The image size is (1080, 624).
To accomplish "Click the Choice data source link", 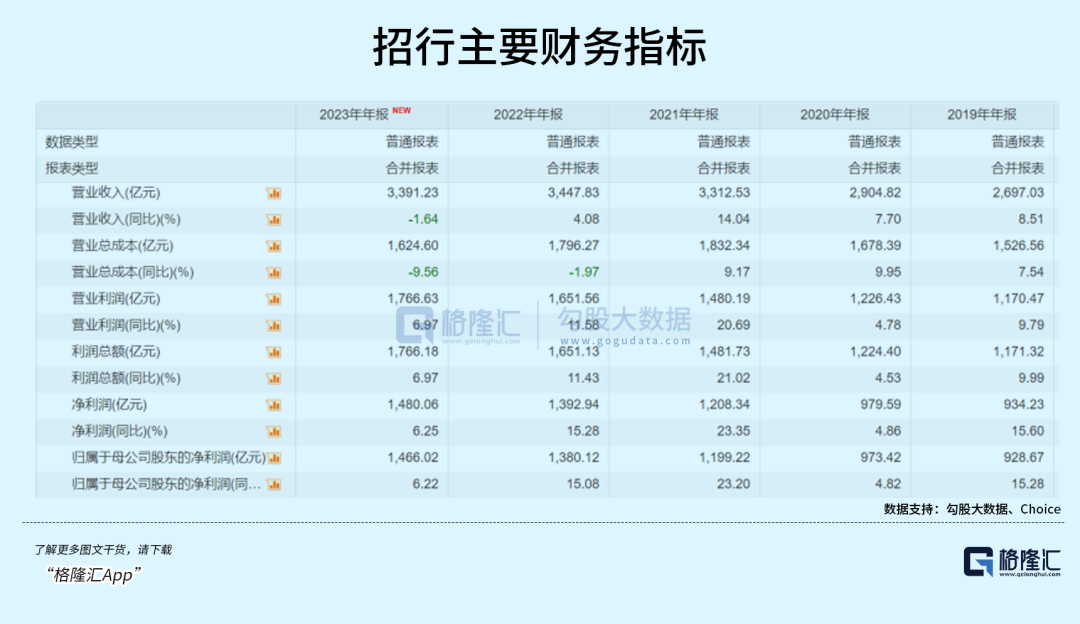I will 1038,509.
